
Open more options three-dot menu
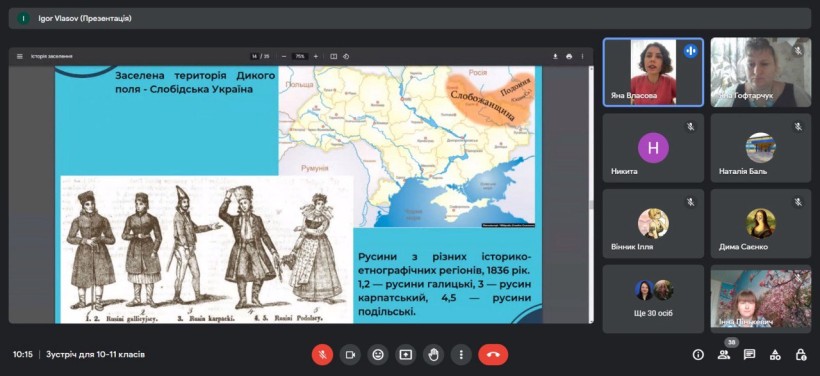pyautogui.click(x=461, y=355)
